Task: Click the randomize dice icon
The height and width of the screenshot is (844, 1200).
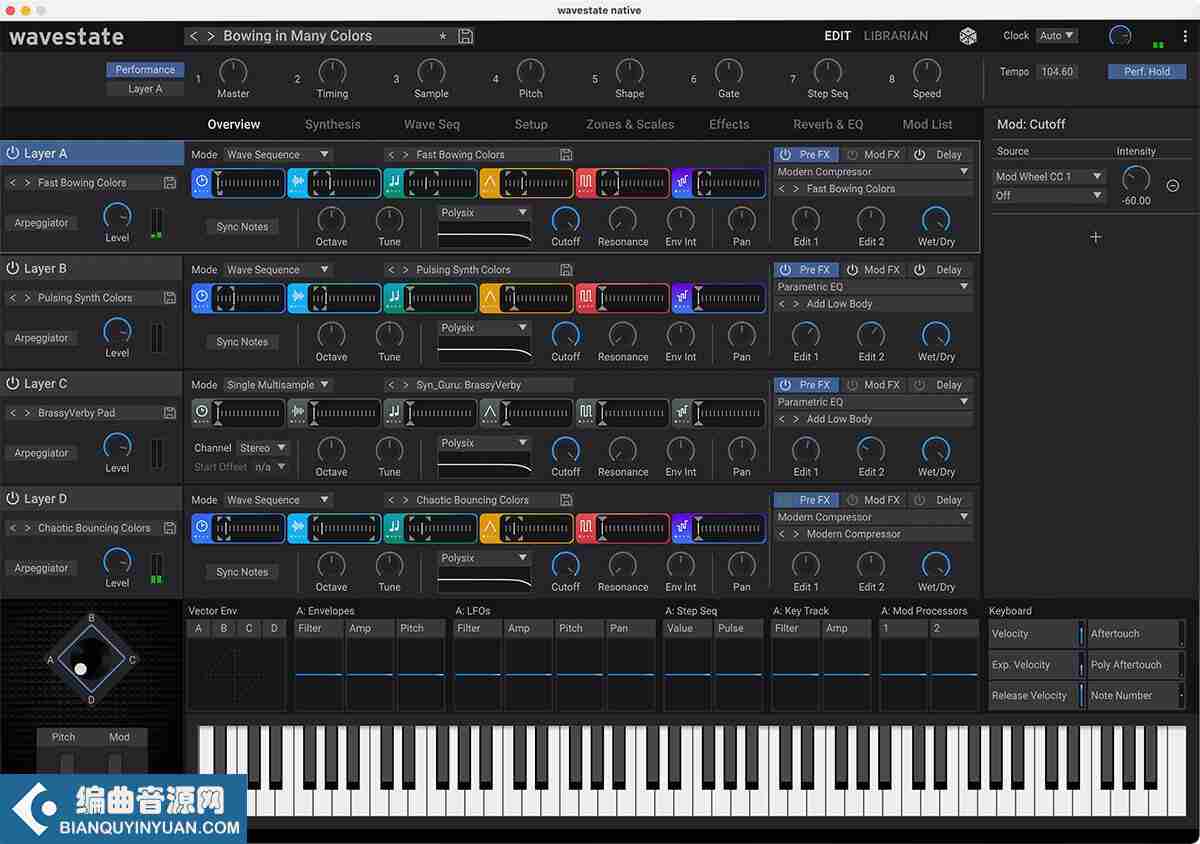Action: (x=968, y=36)
